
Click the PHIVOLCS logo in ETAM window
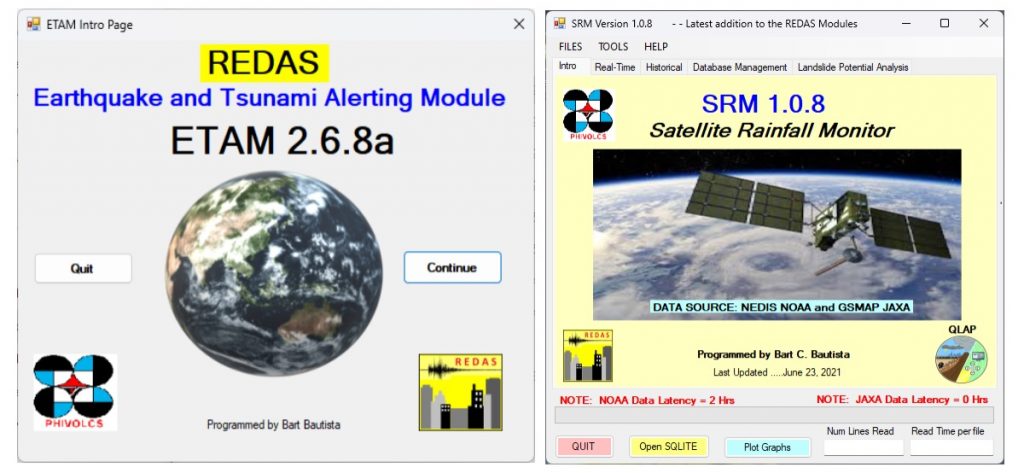coord(75,392)
